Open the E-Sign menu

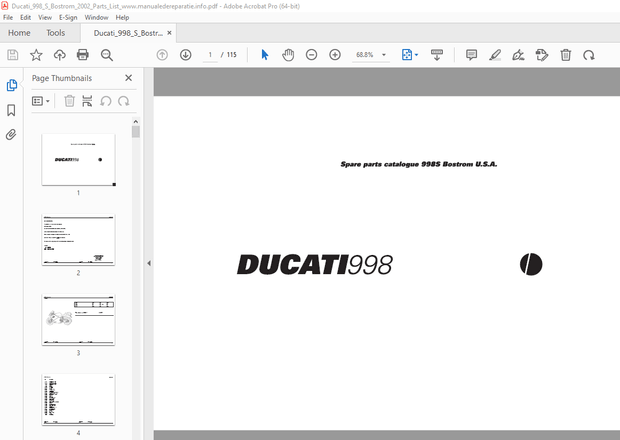coord(68,17)
